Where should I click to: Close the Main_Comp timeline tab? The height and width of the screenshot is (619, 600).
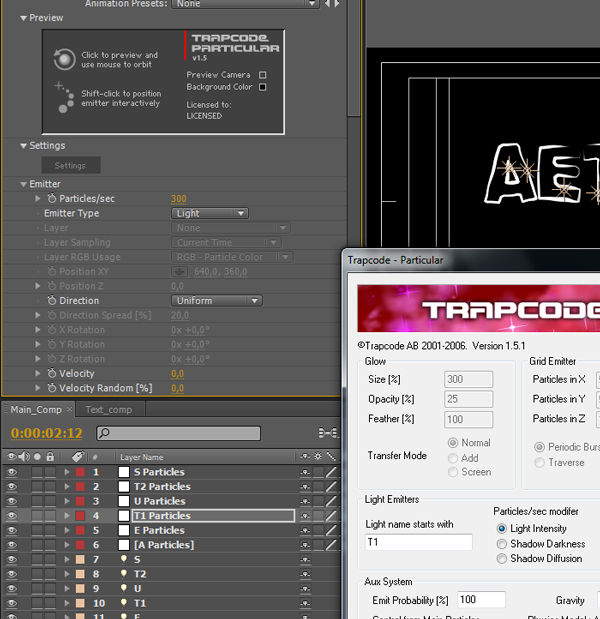point(69,409)
